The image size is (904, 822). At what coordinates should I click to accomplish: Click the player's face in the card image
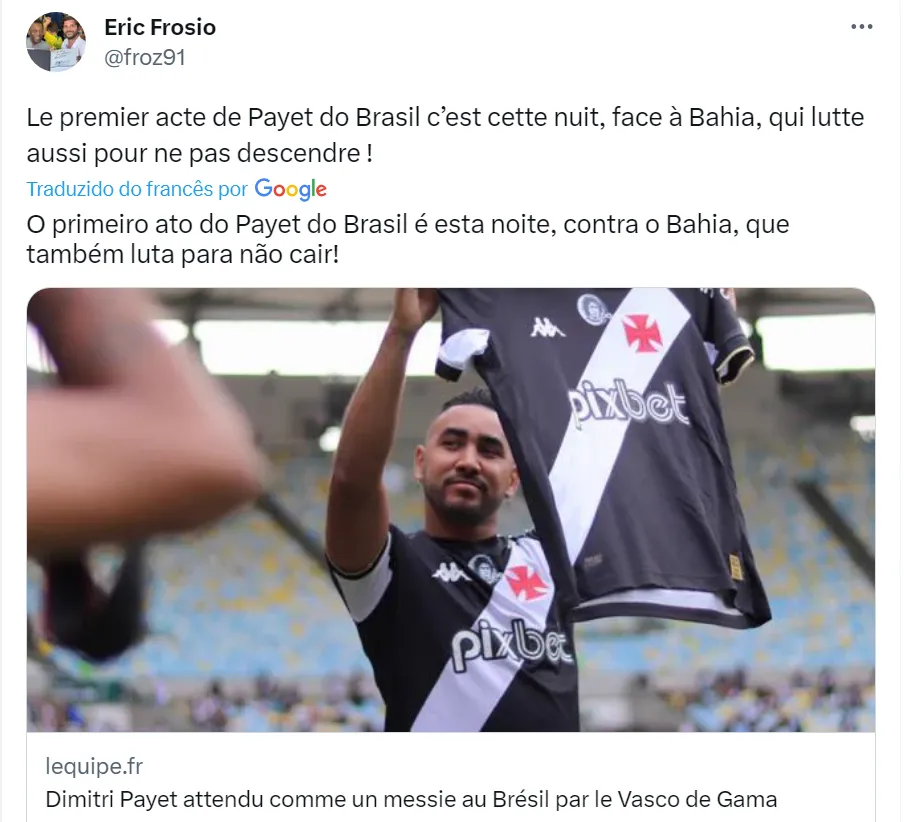point(468,469)
